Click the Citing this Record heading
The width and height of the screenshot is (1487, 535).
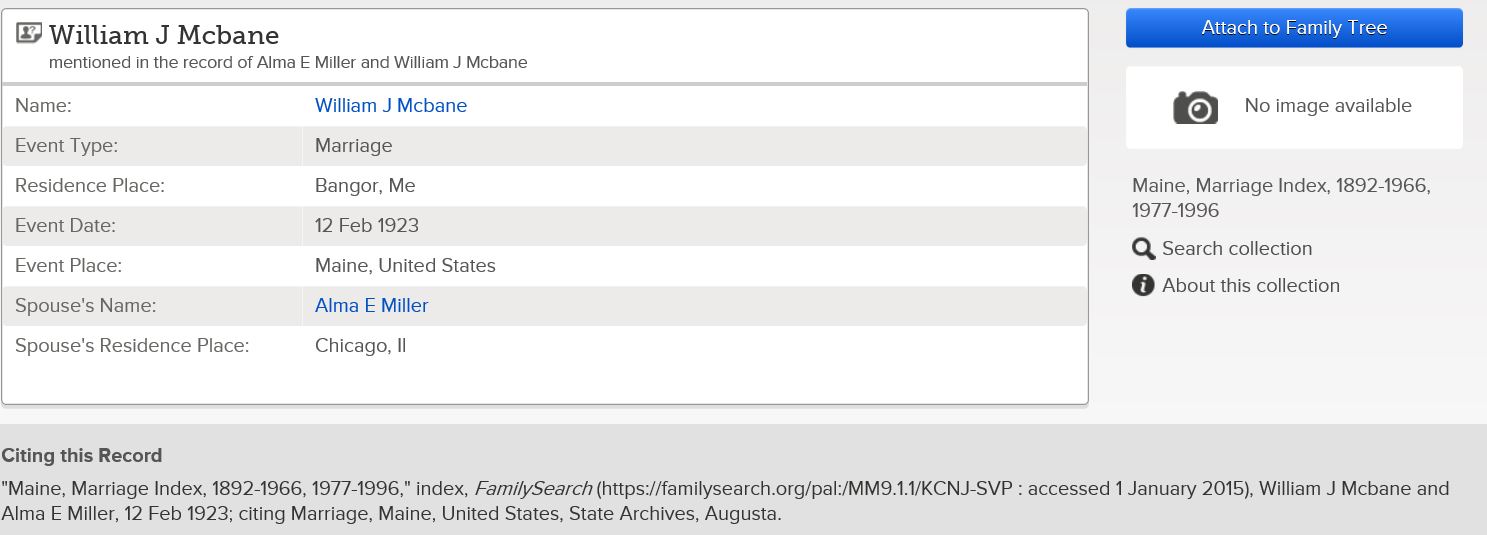tap(82, 456)
